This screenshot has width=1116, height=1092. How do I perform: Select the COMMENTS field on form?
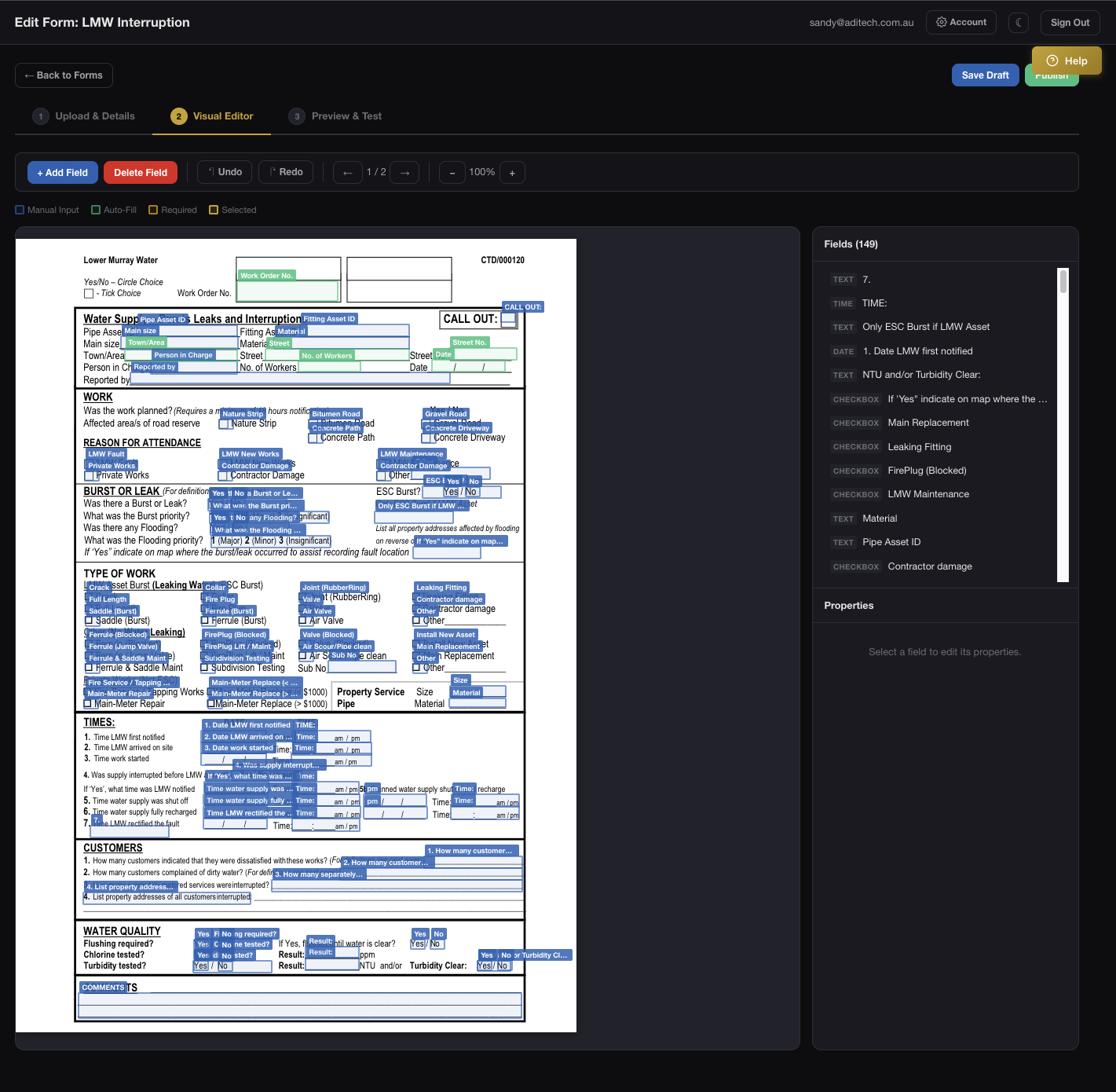click(x=300, y=1006)
